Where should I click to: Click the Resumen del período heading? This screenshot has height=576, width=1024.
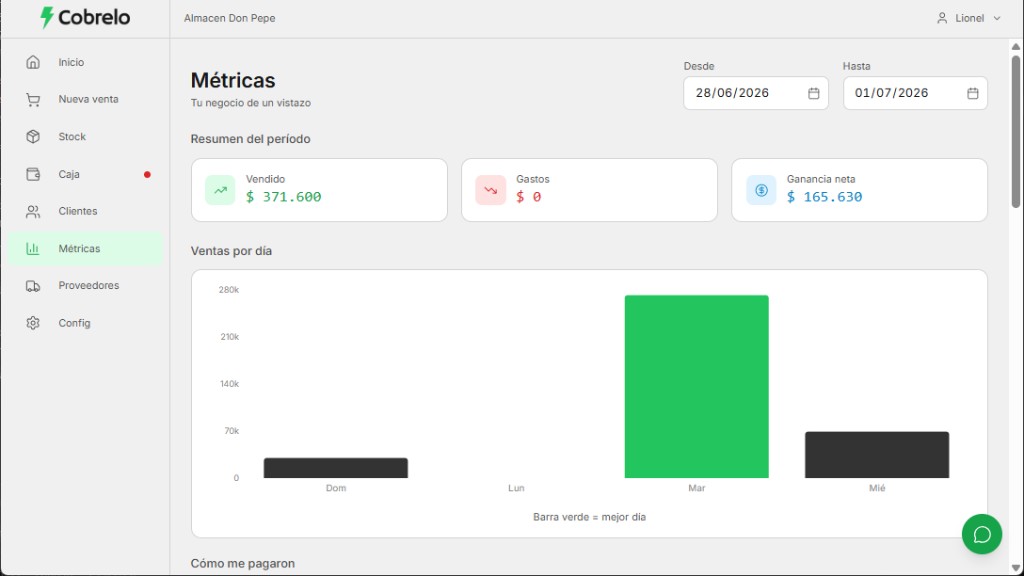250,139
